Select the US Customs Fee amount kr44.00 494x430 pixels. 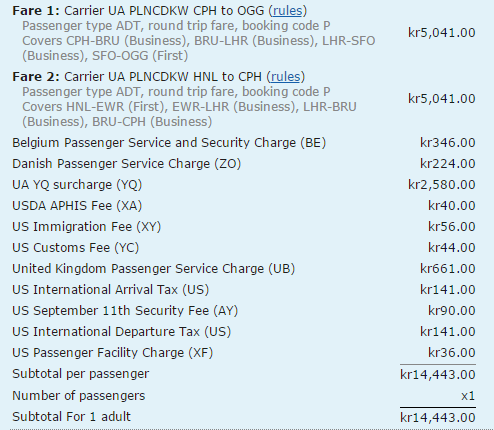tap(452, 248)
